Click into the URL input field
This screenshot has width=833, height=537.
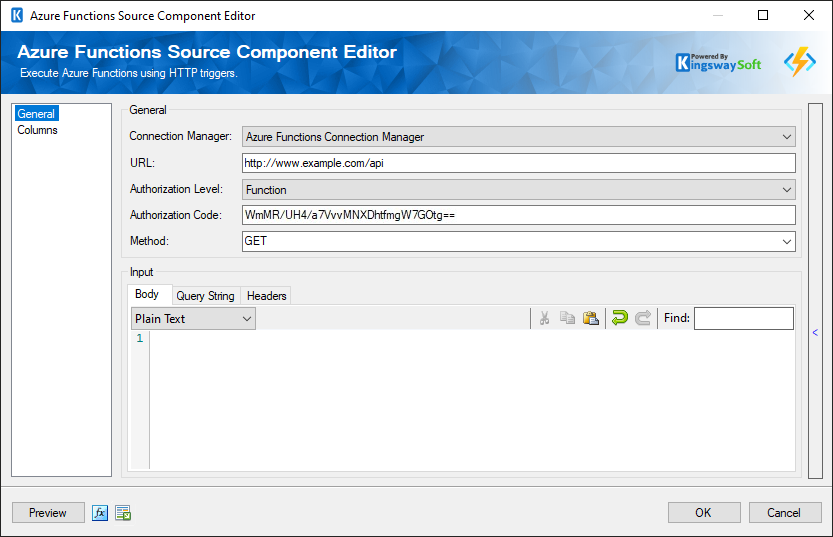(x=518, y=163)
